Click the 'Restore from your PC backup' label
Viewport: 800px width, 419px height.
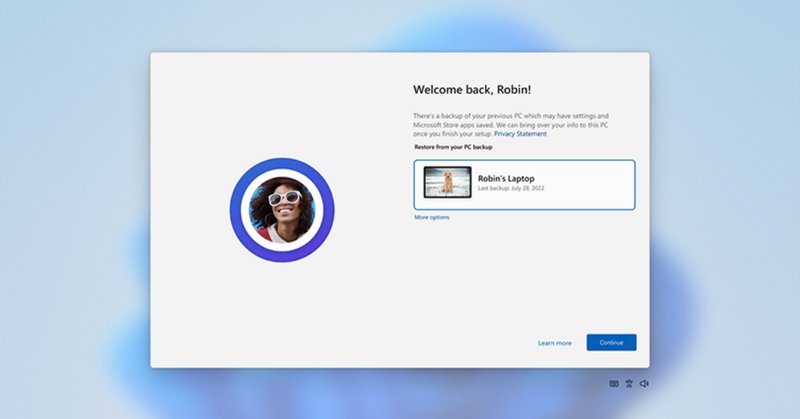click(453, 147)
